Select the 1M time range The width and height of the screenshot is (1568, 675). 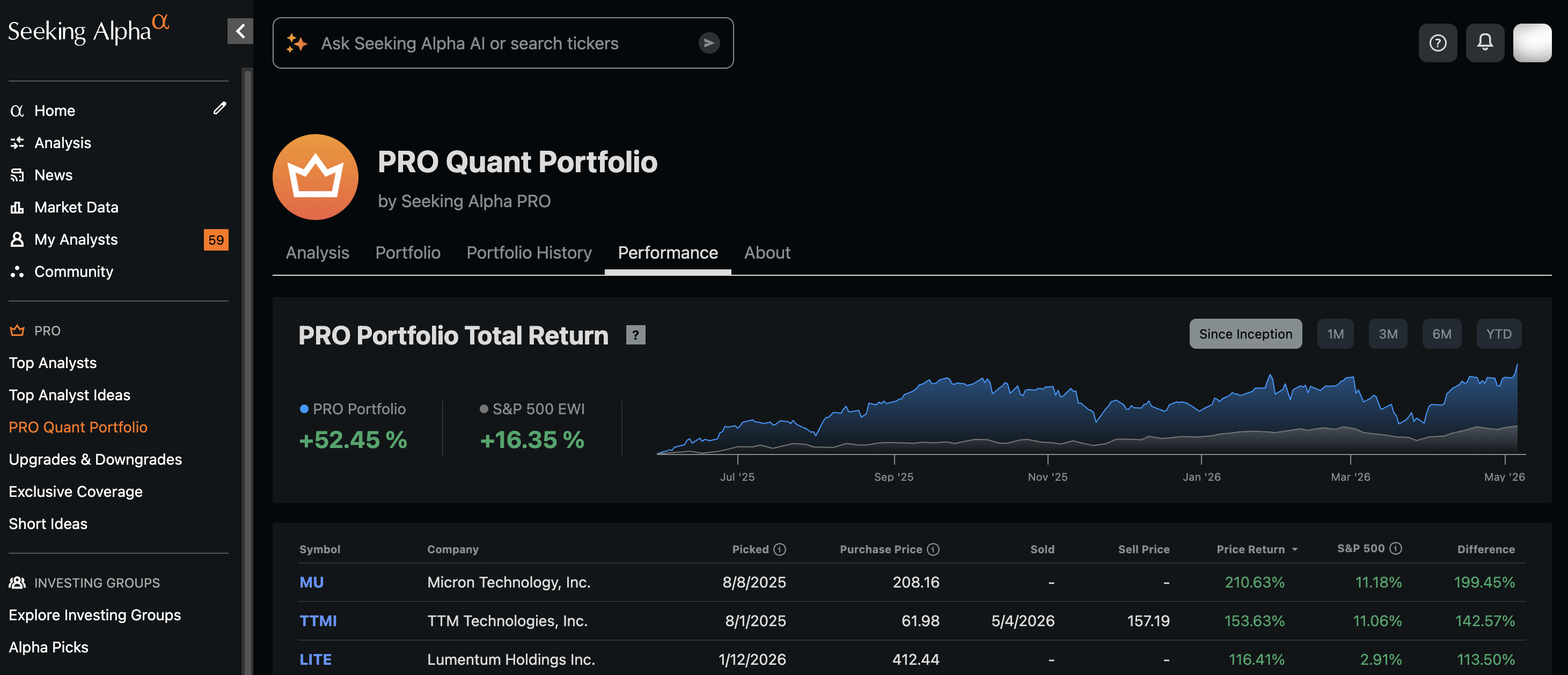point(1335,334)
